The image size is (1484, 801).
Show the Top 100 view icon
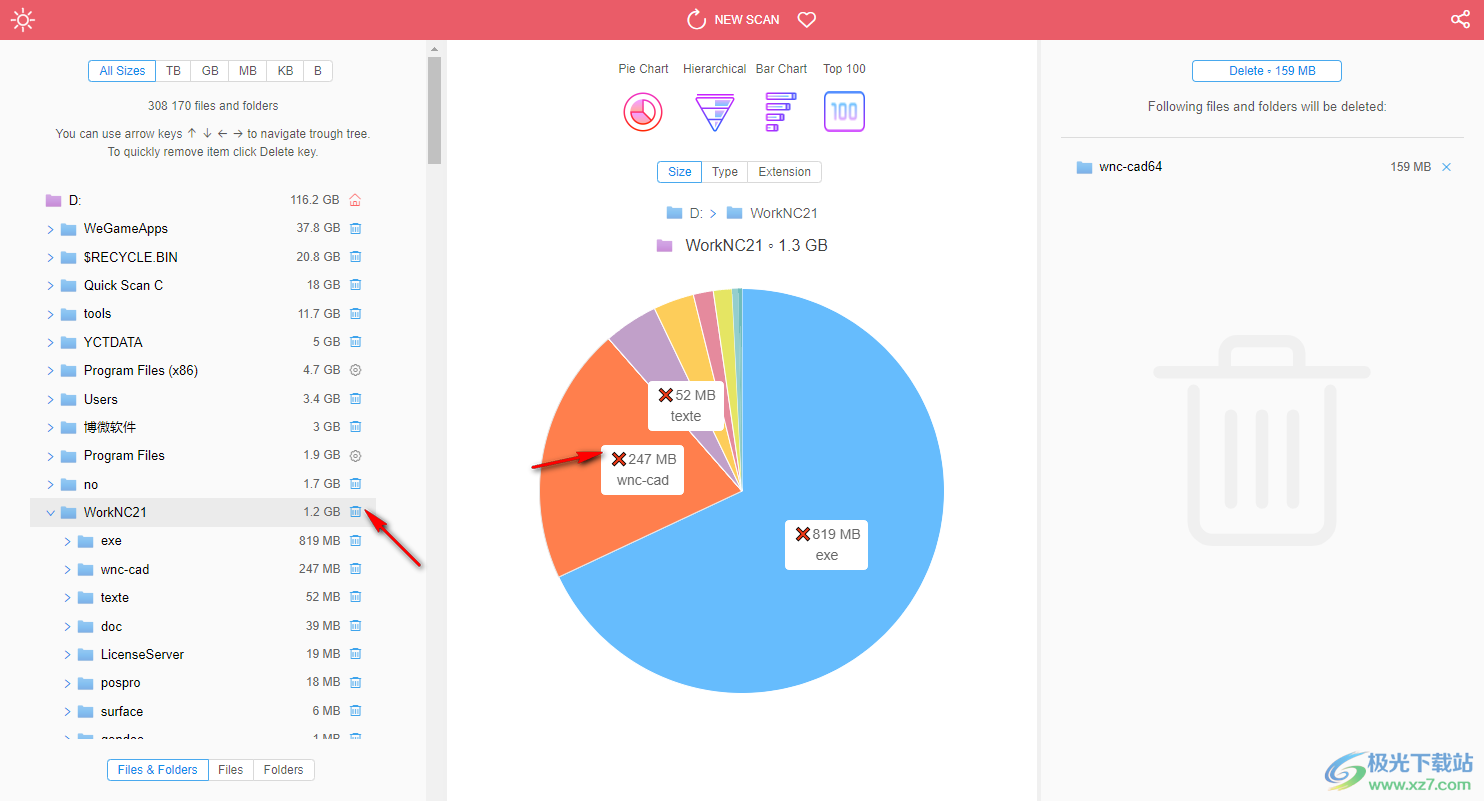click(x=844, y=111)
